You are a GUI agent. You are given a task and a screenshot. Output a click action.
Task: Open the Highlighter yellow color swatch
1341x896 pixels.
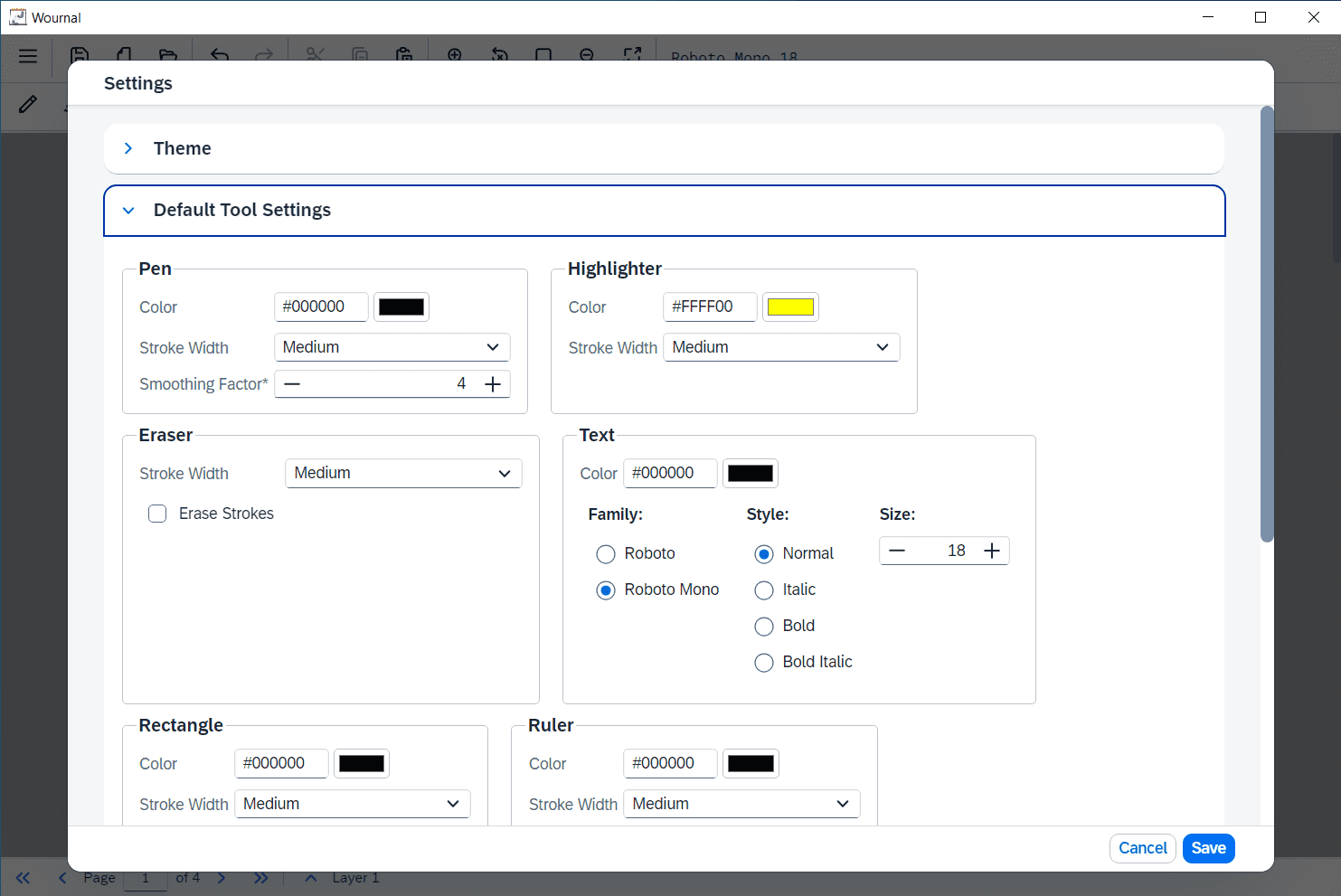point(790,307)
